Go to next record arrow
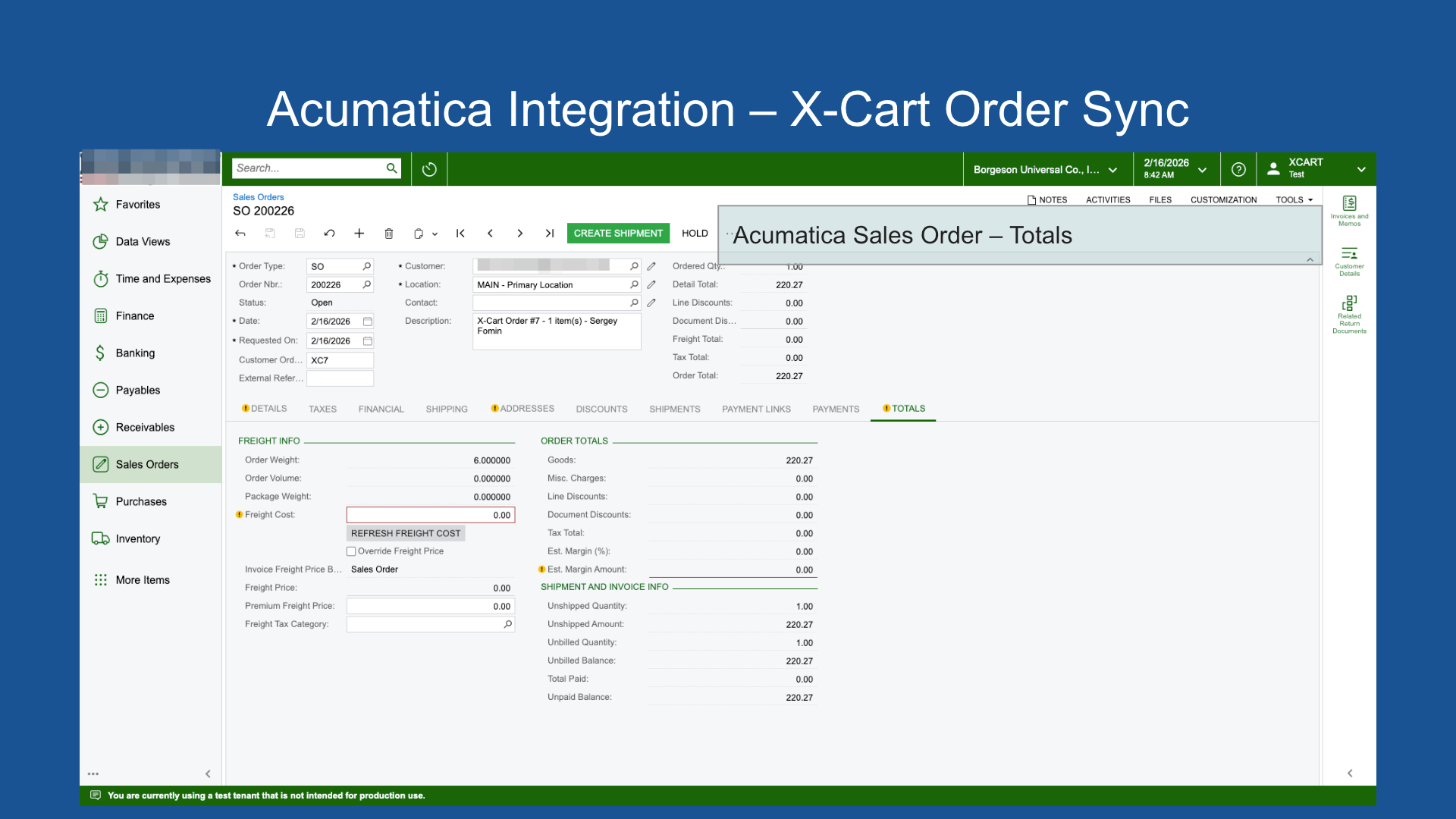This screenshot has width=1456, height=819. 519,234
